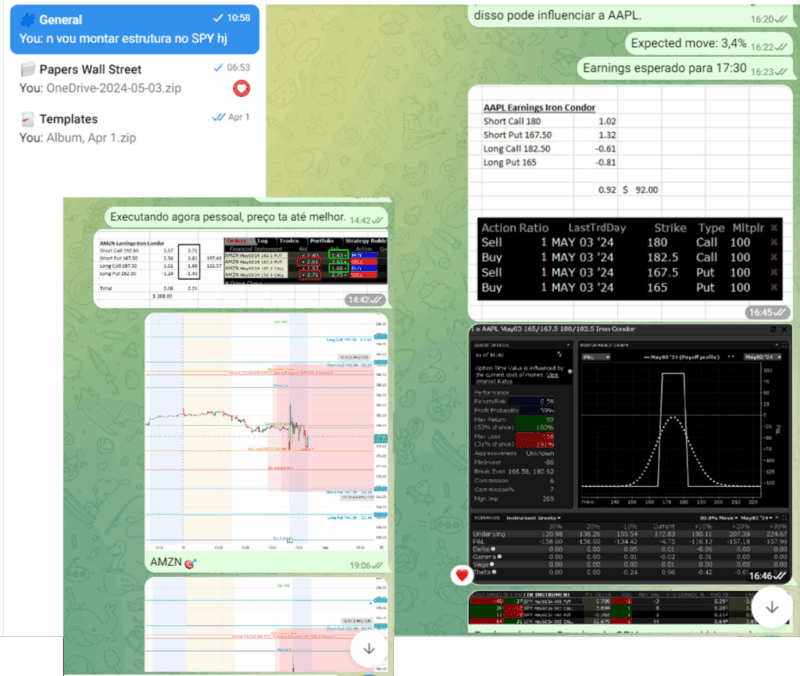Screen dimensions: 800x676
Task: Open the AAPL Iron Condor payoff chart image
Action: (630, 454)
